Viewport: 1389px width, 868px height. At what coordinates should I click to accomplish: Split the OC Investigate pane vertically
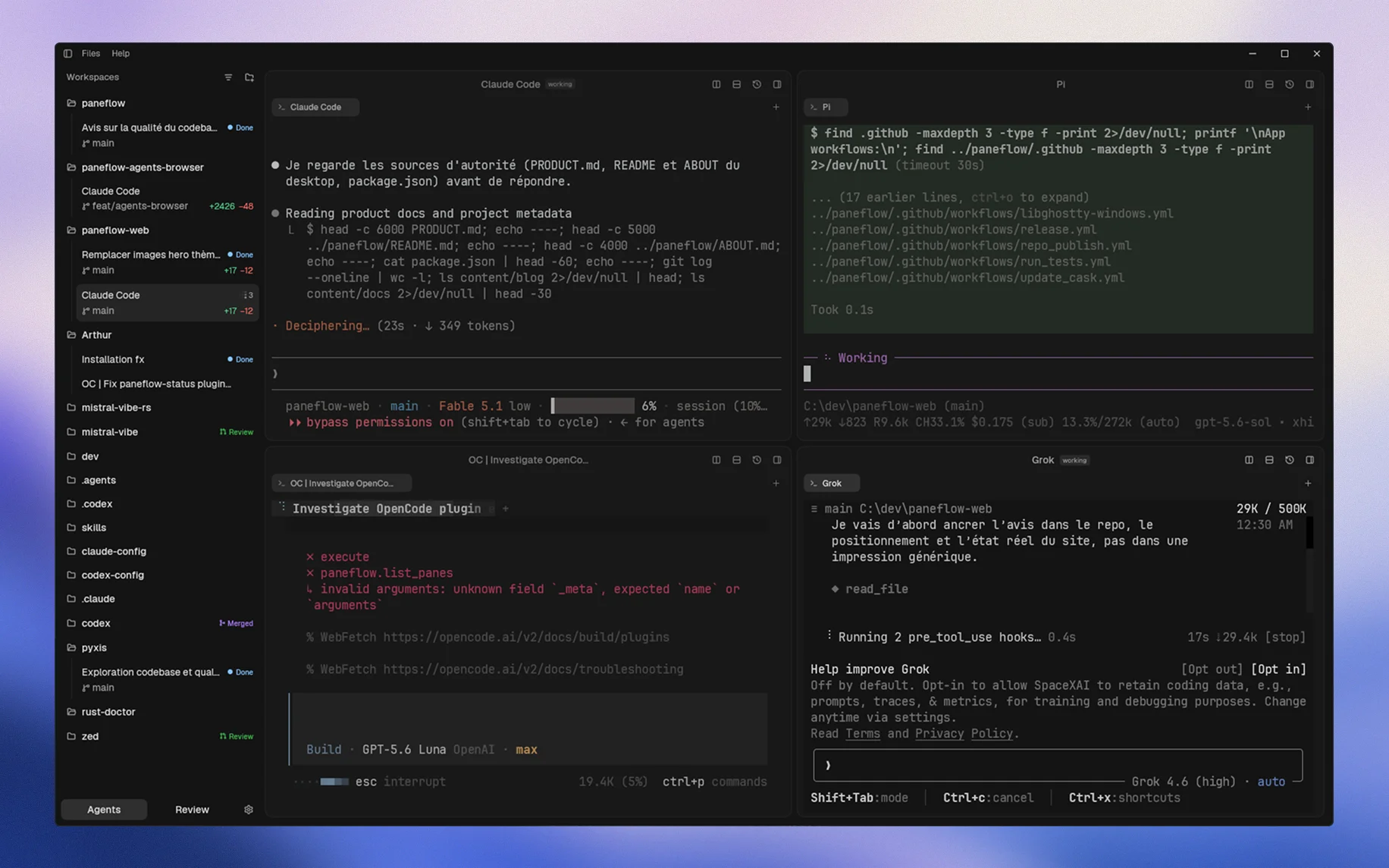click(716, 460)
